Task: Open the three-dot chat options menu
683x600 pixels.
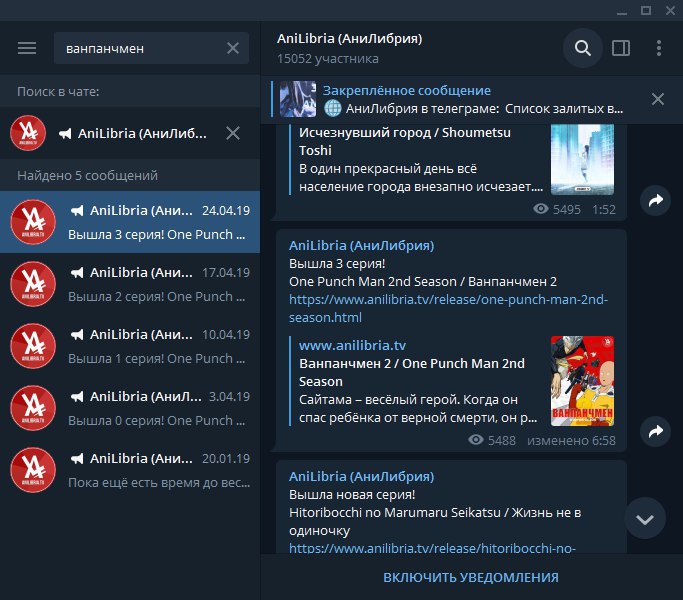Action: pyautogui.click(x=659, y=48)
